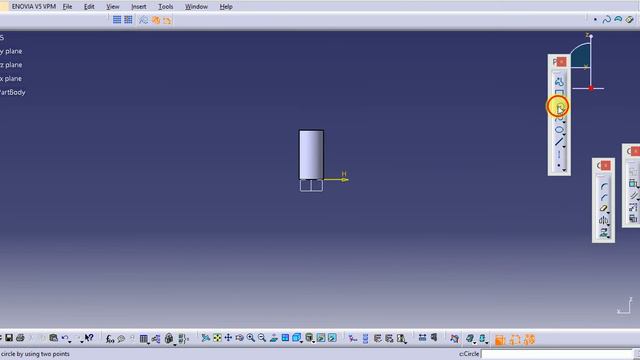Click the c:Circle command input field
The width and height of the screenshot is (640, 360).
(x=557, y=354)
